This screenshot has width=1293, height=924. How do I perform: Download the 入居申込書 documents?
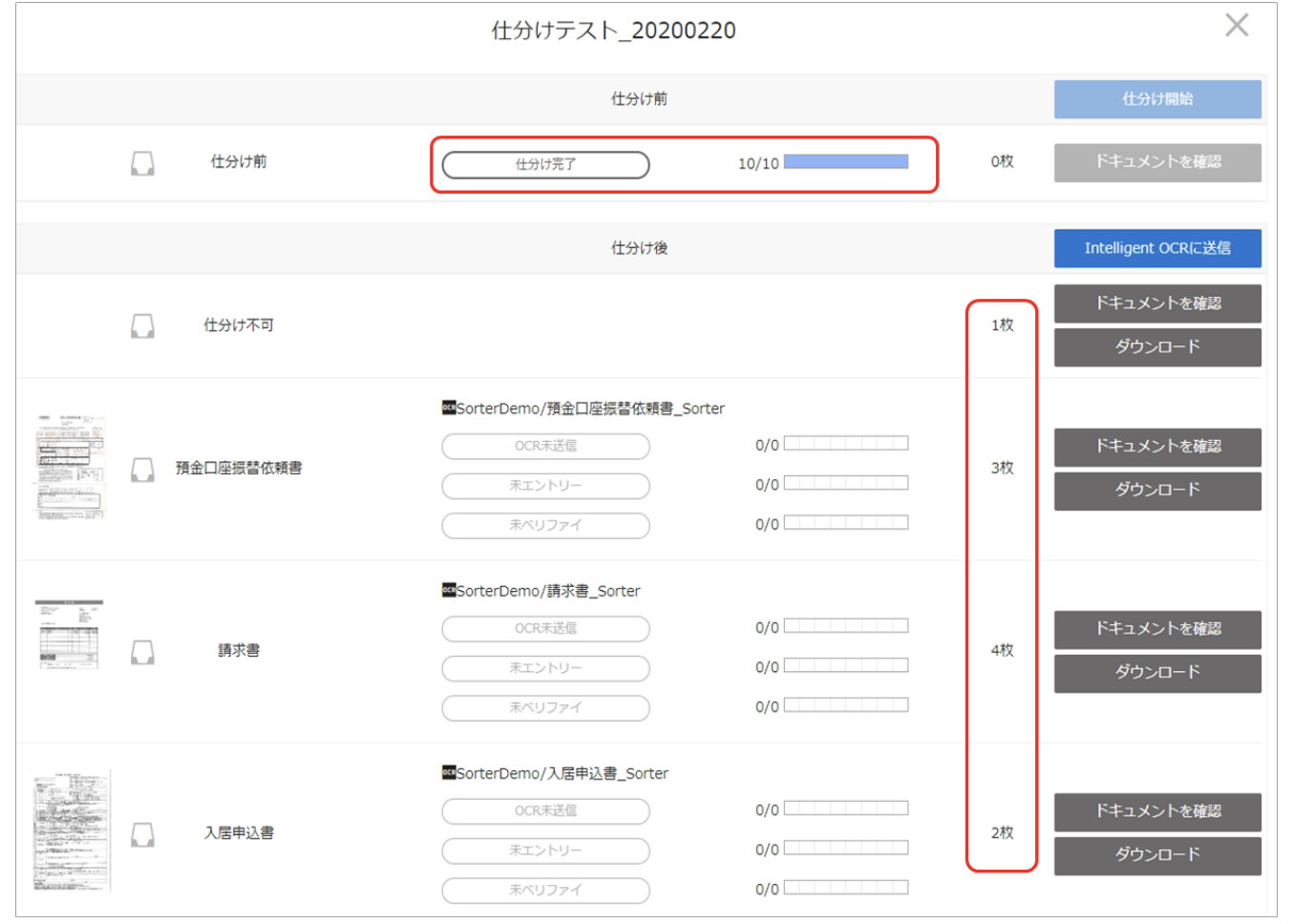(x=1156, y=855)
